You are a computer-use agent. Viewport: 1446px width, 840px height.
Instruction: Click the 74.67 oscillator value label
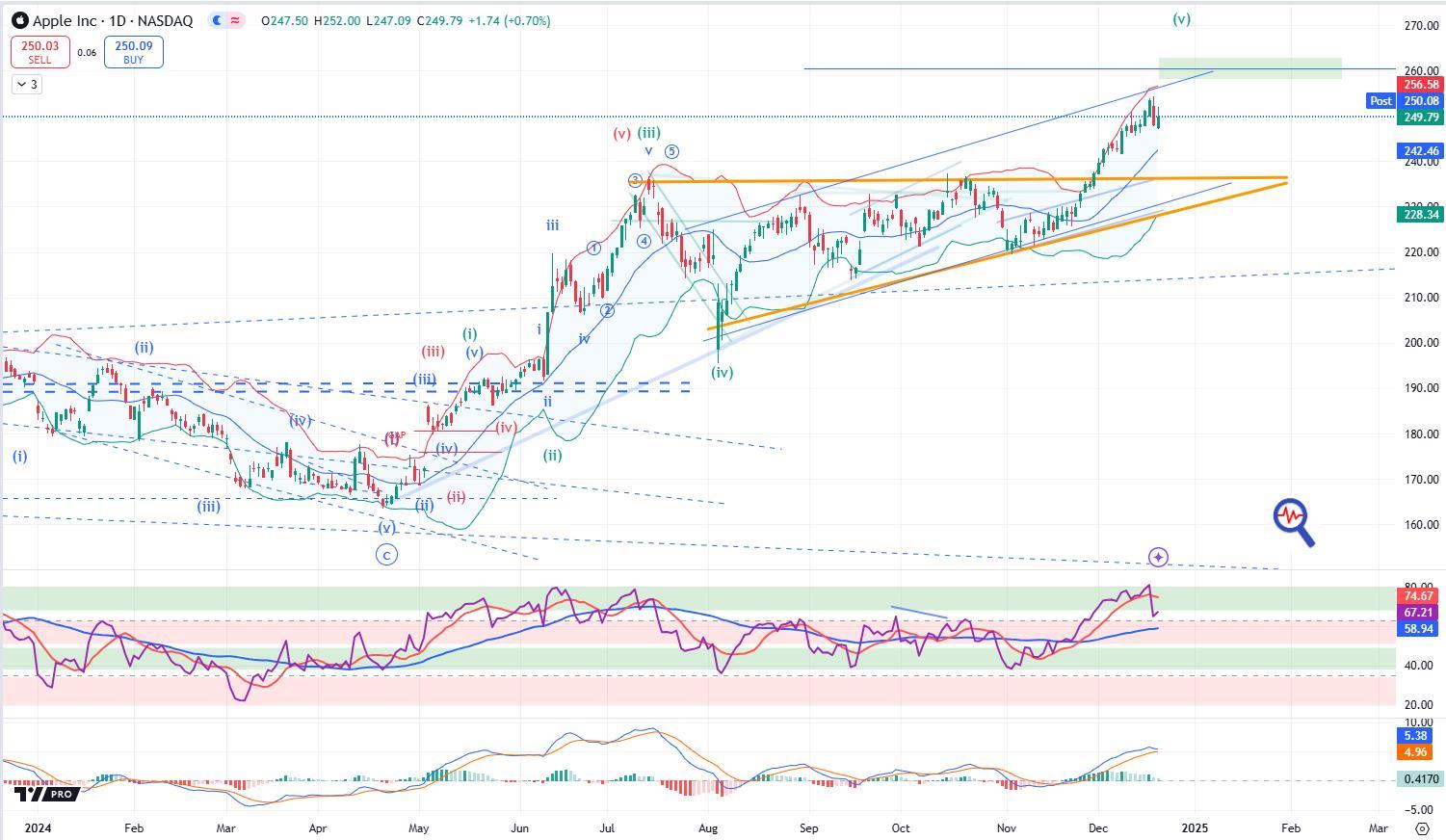click(x=1419, y=596)
